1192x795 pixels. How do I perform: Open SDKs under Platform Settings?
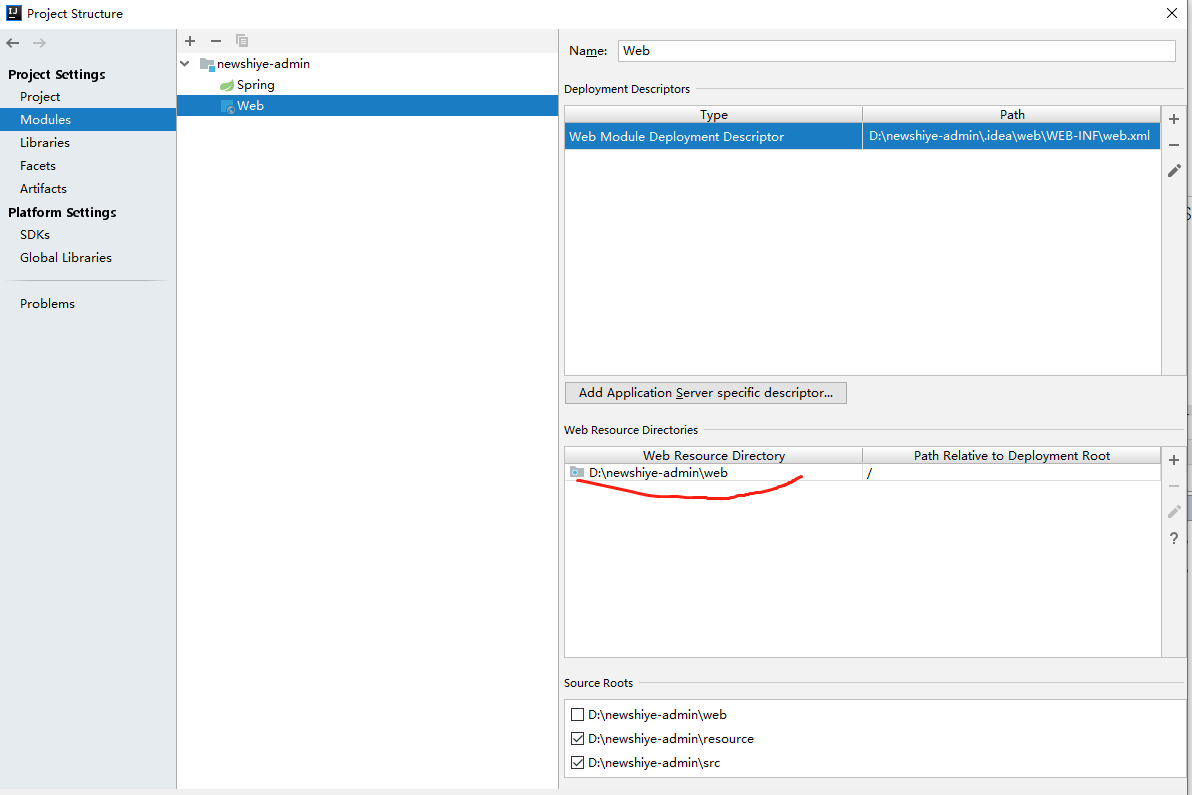point(35,235)
